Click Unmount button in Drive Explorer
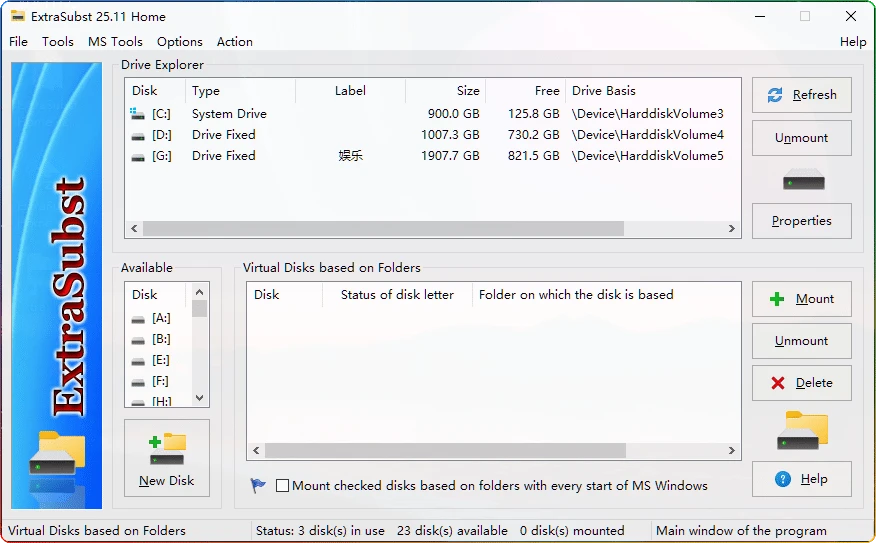Screen dimensions: 876x543 point(801,138)
